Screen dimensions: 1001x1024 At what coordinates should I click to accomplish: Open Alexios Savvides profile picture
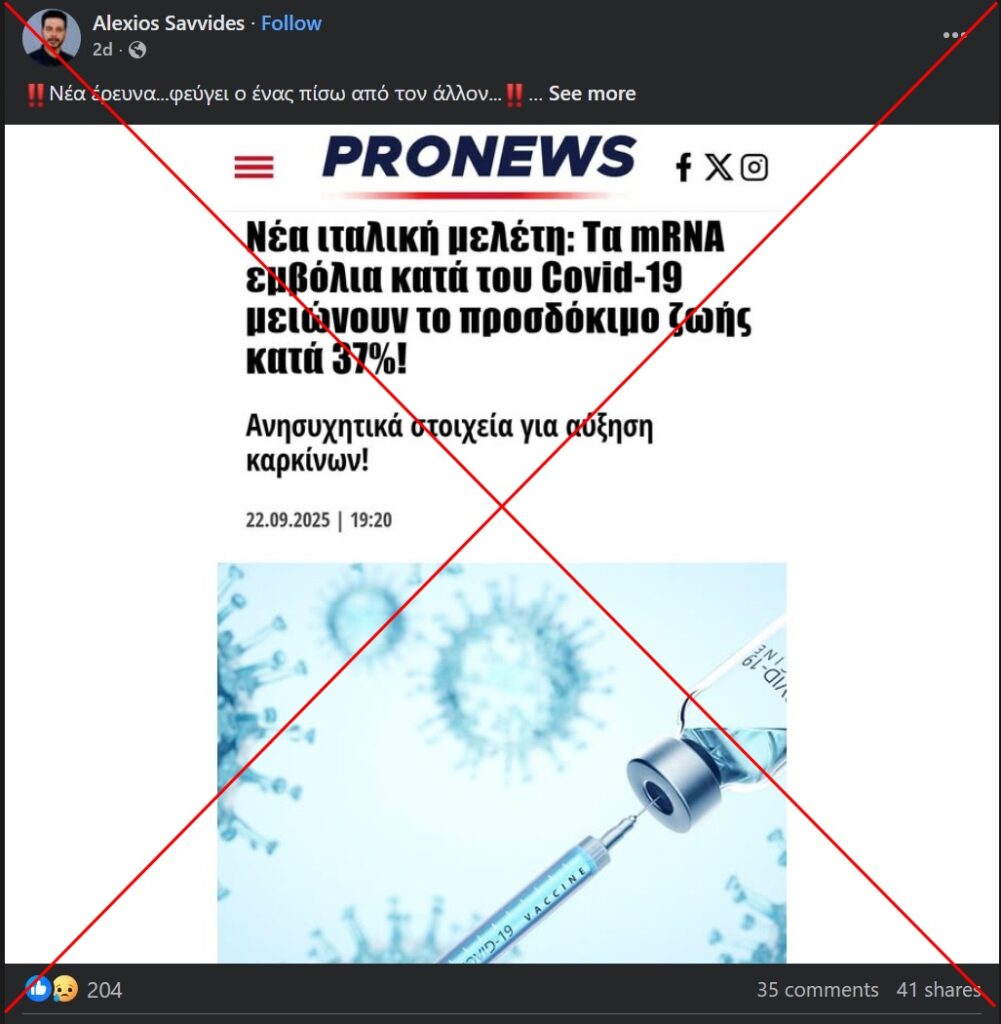click(51, 37)
